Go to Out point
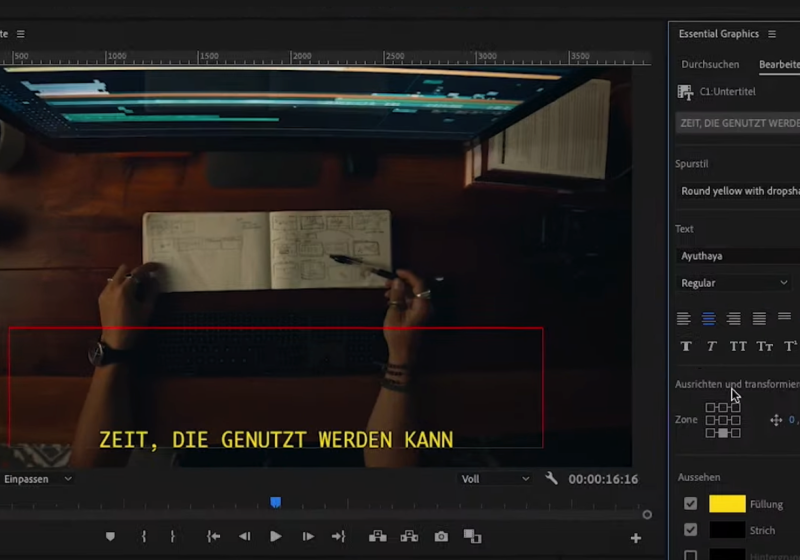This screenshot has width=800, height=560. (x=339, y=537)
